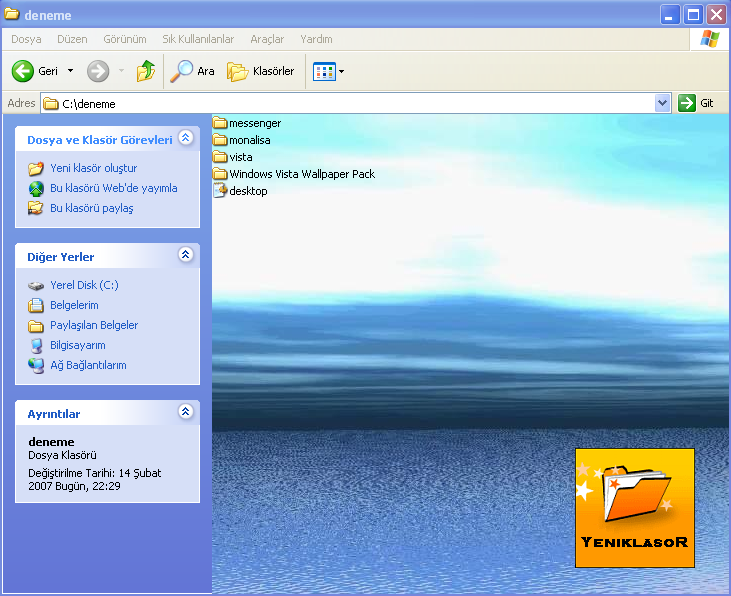This screenshot has width=731, height=596.
Task: Toggle the Klasörler folders pane
Action: click(x=237, y=71)
